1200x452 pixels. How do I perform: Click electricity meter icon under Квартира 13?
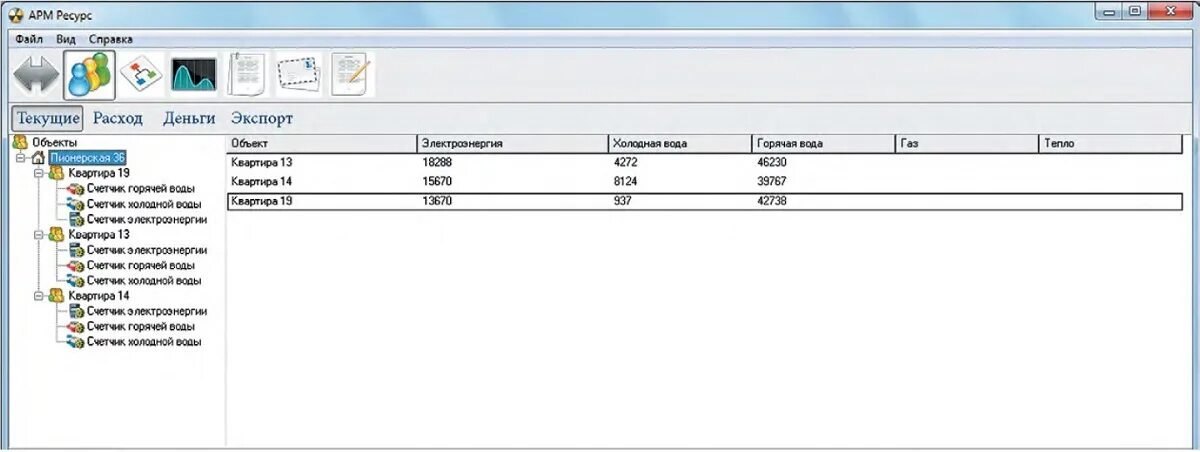click(x=76, y=250)
